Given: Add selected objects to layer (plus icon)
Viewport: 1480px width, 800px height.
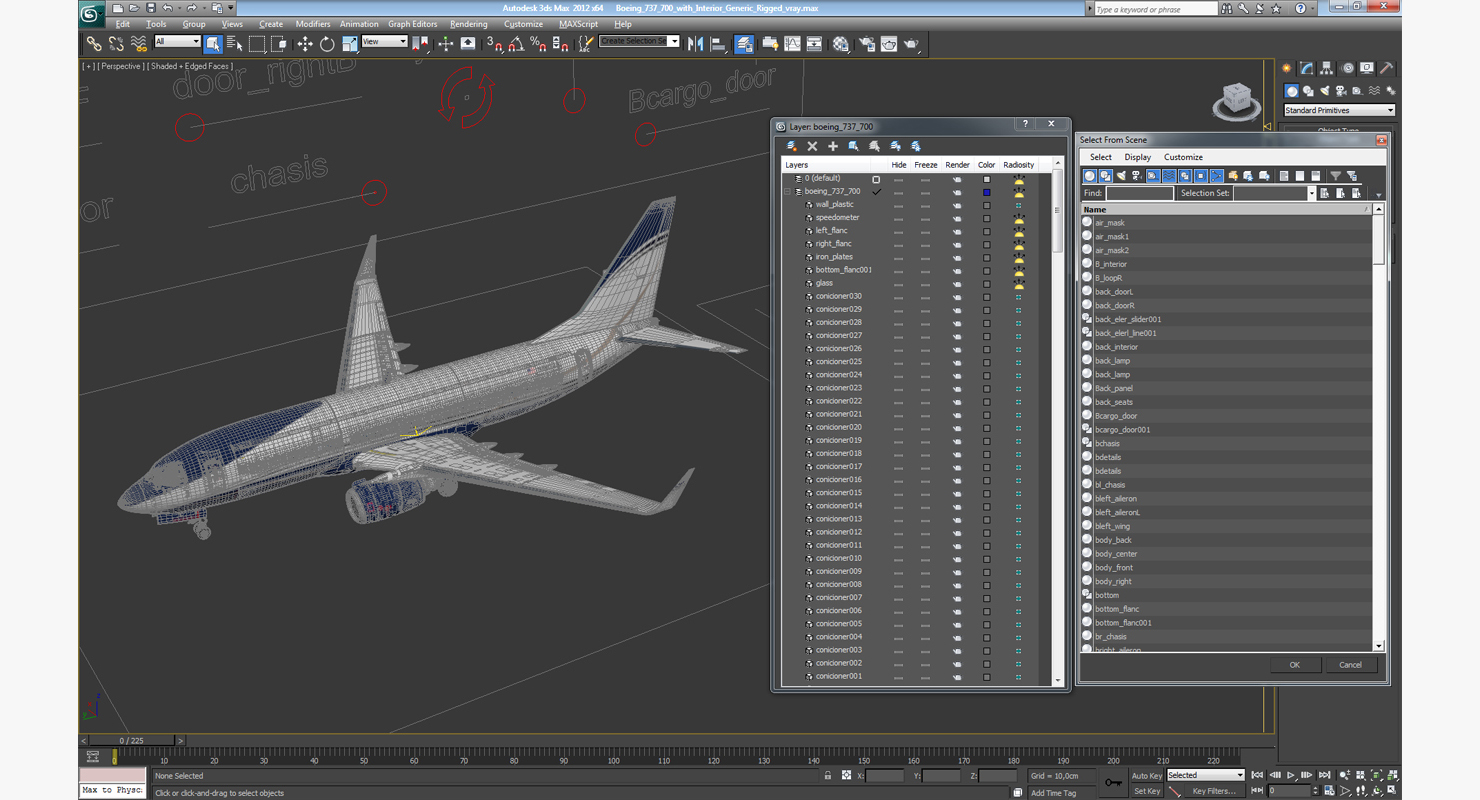Looking at the screenshot, I should (832, 146).
